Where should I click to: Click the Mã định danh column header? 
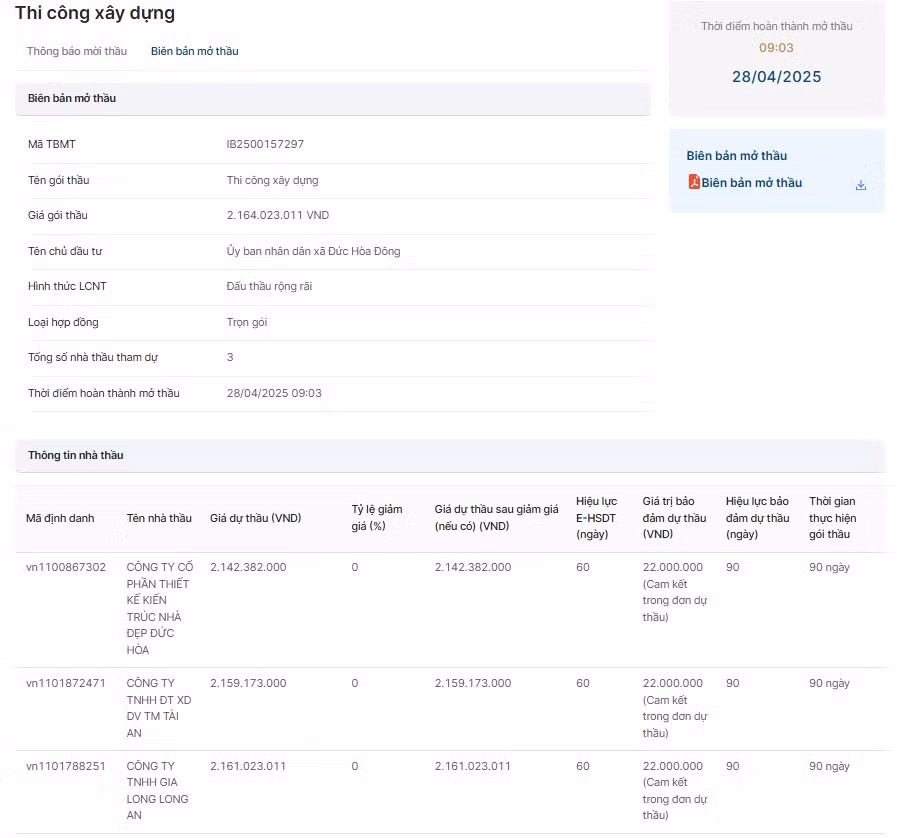click(x=60, y=518)
